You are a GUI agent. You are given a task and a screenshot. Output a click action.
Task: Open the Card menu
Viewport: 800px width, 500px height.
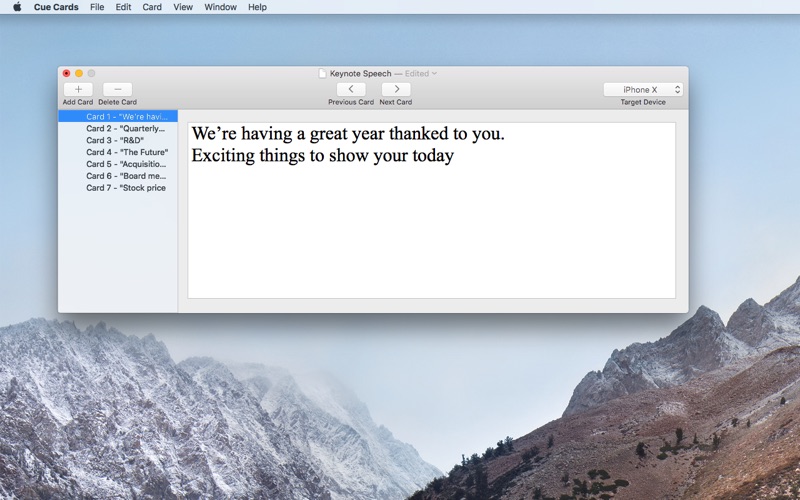pos(152,7)
